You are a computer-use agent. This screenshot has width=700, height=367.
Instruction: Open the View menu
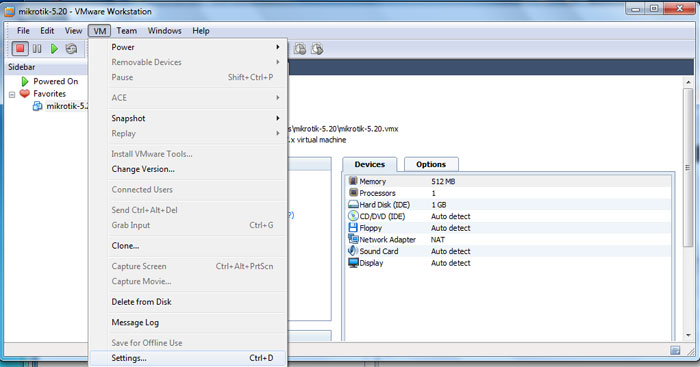pos(74,31)
